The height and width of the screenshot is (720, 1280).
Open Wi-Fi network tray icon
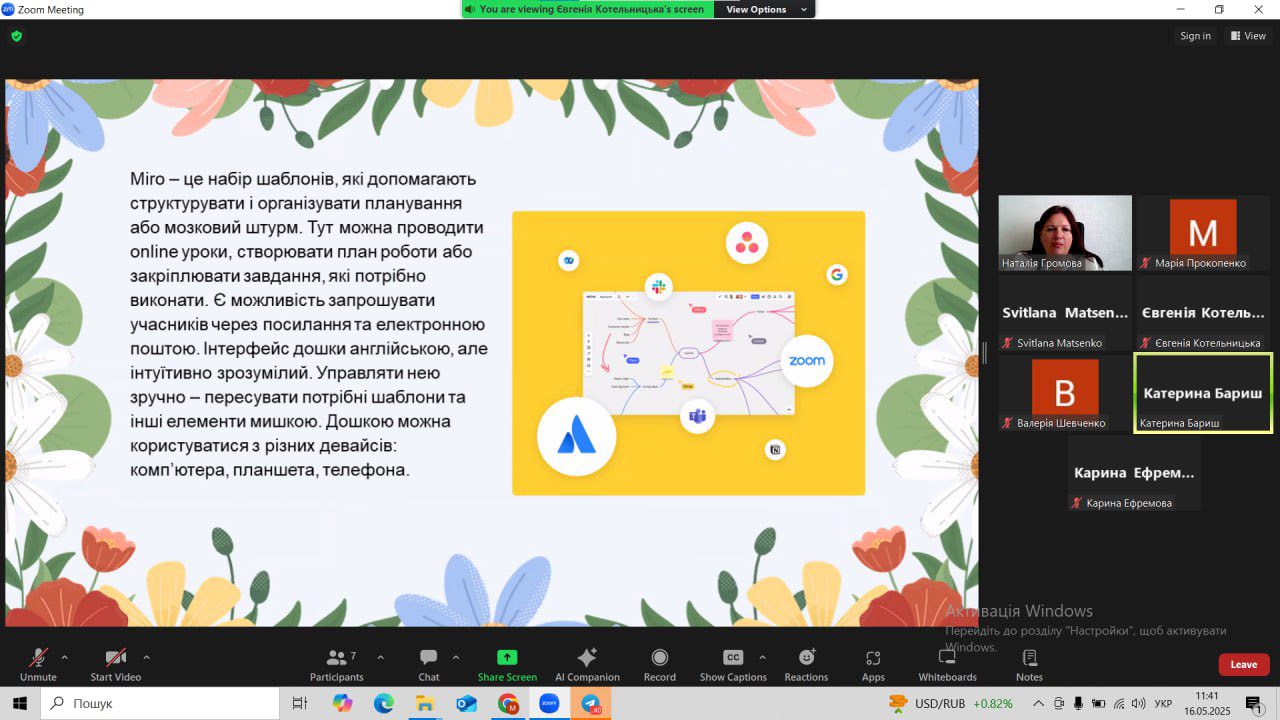[x=1119, y=703]
